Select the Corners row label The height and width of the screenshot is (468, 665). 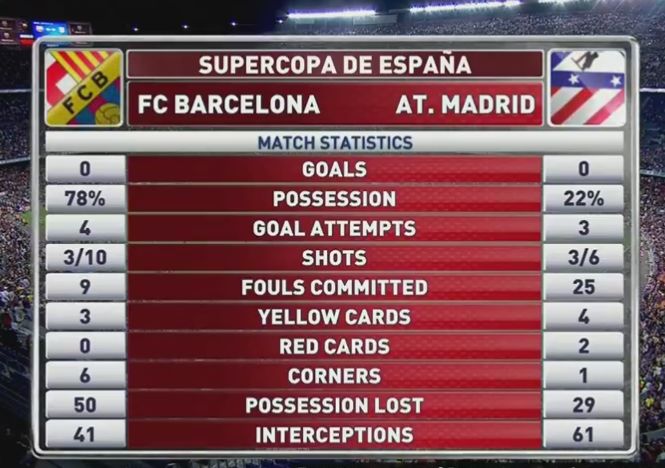point(334,376)
